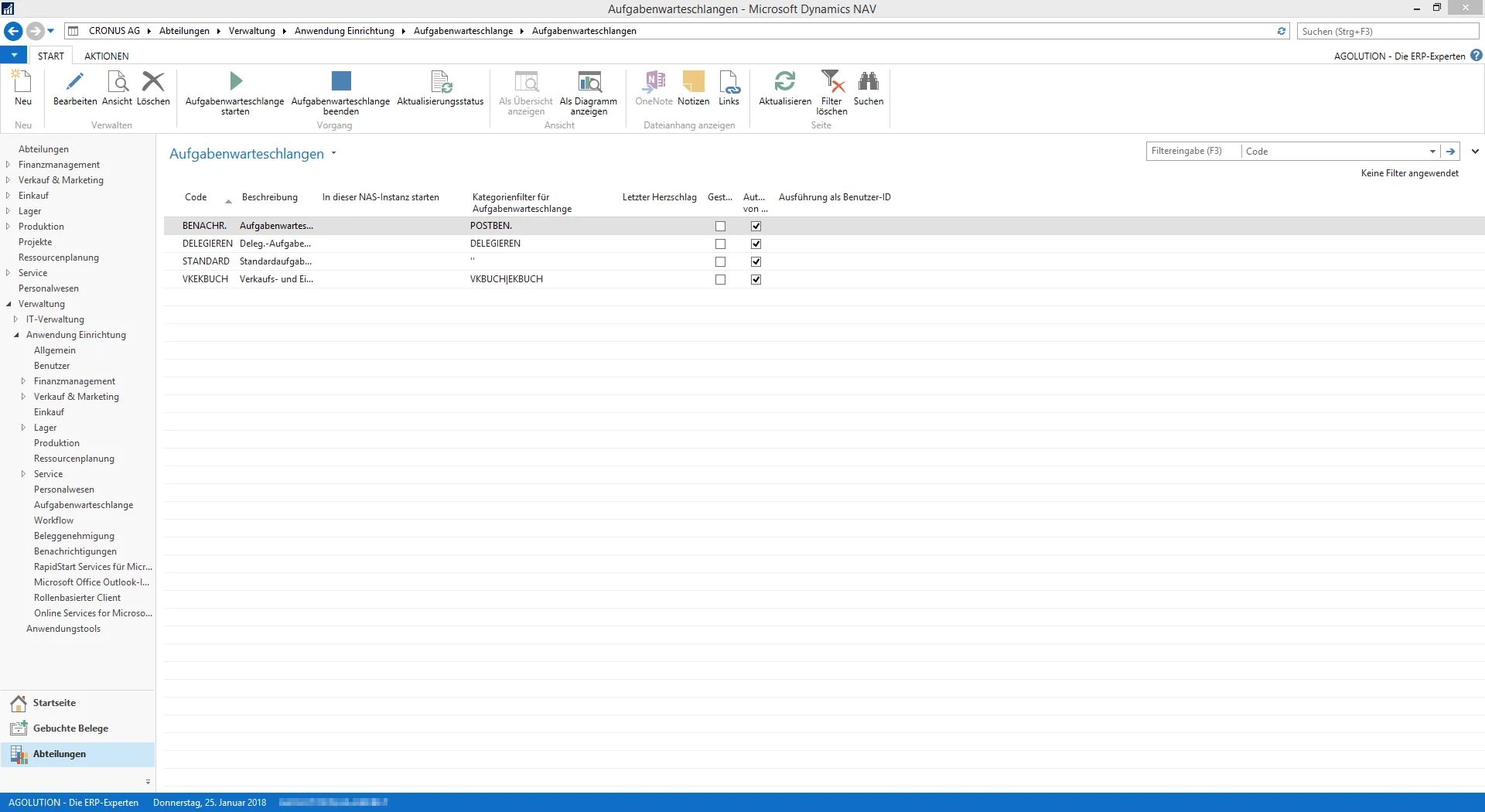1485x812 pixels.
Task: Click the Bearbeiten pencil icon
Action: (x=75, y=81)
